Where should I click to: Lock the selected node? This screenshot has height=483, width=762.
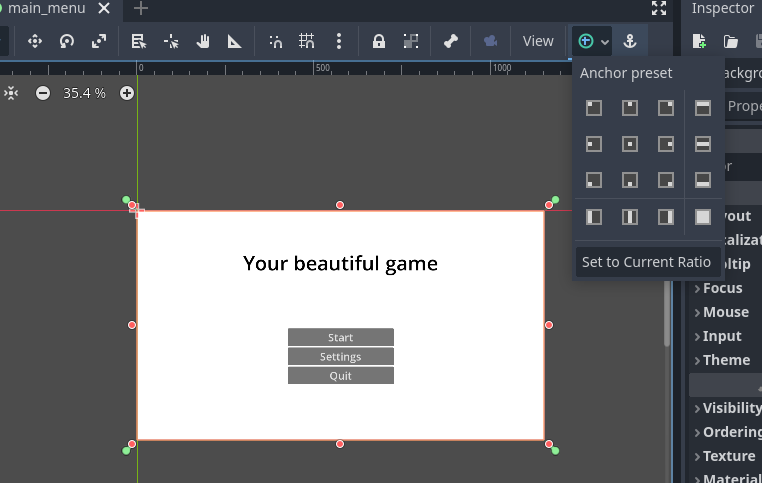[379, 41]
